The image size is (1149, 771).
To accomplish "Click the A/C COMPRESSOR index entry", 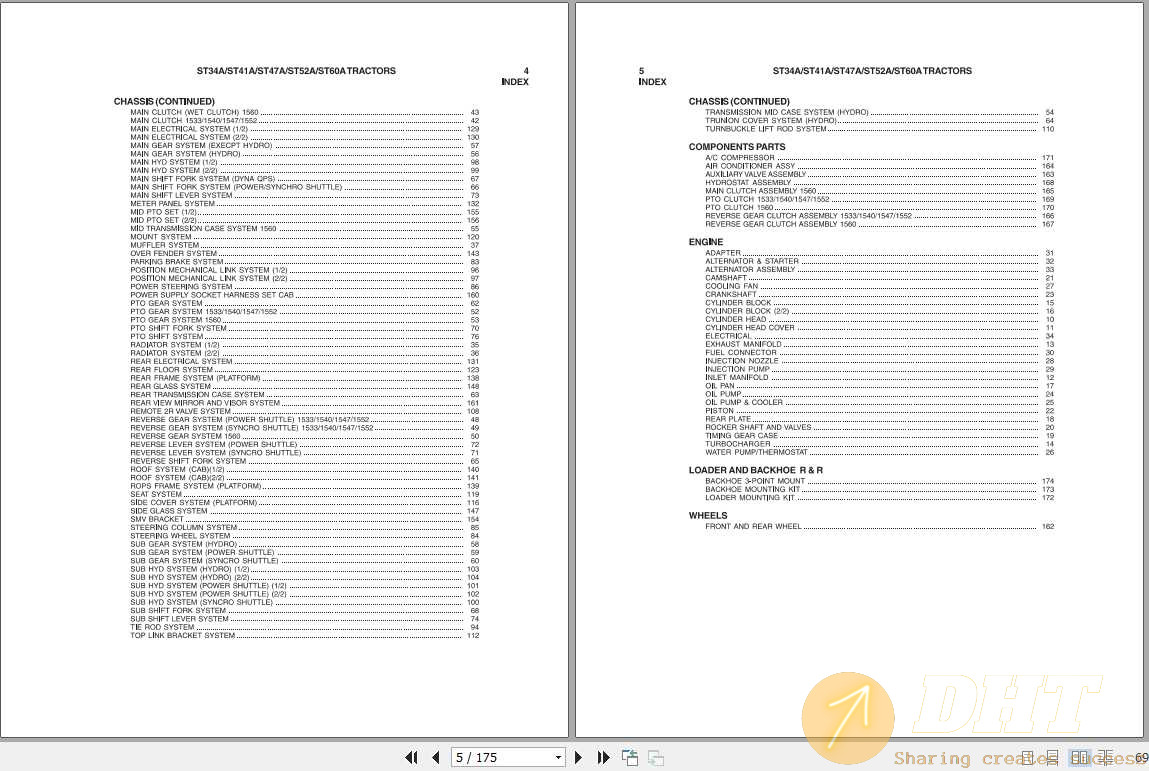I will point(740,158).
